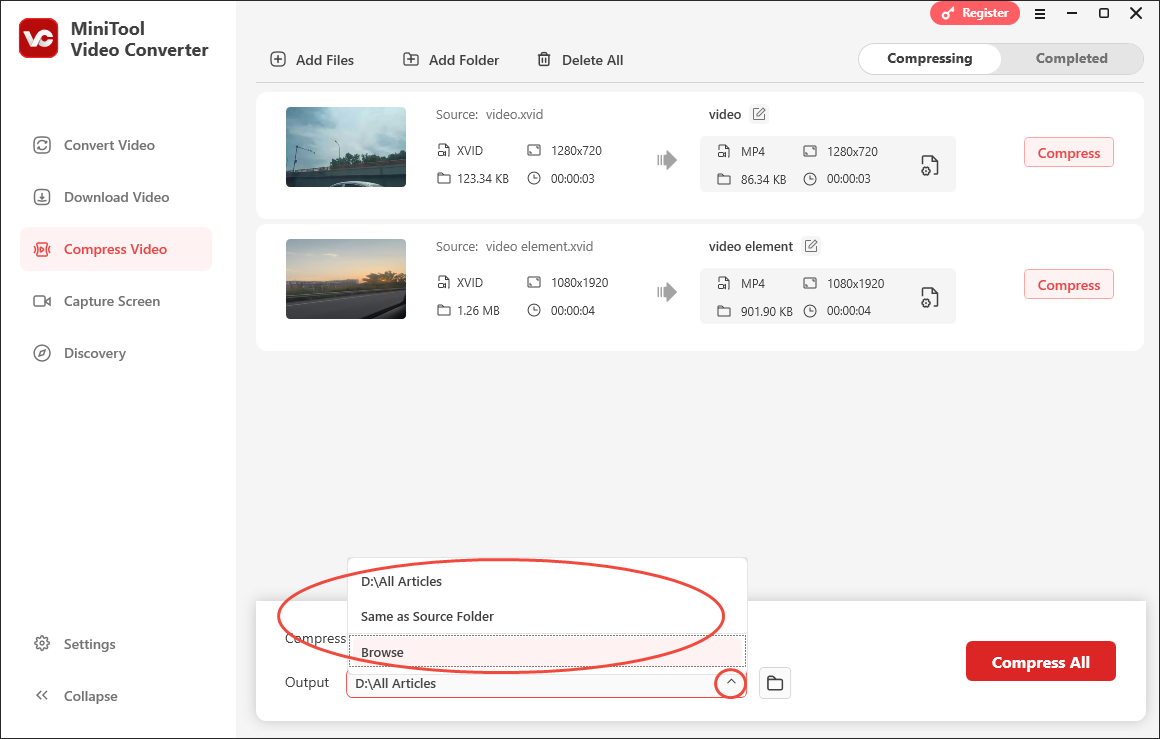This screenshot has width=1160, height=739.
Task: Click Compress All button
Action: click(1040, 661)
